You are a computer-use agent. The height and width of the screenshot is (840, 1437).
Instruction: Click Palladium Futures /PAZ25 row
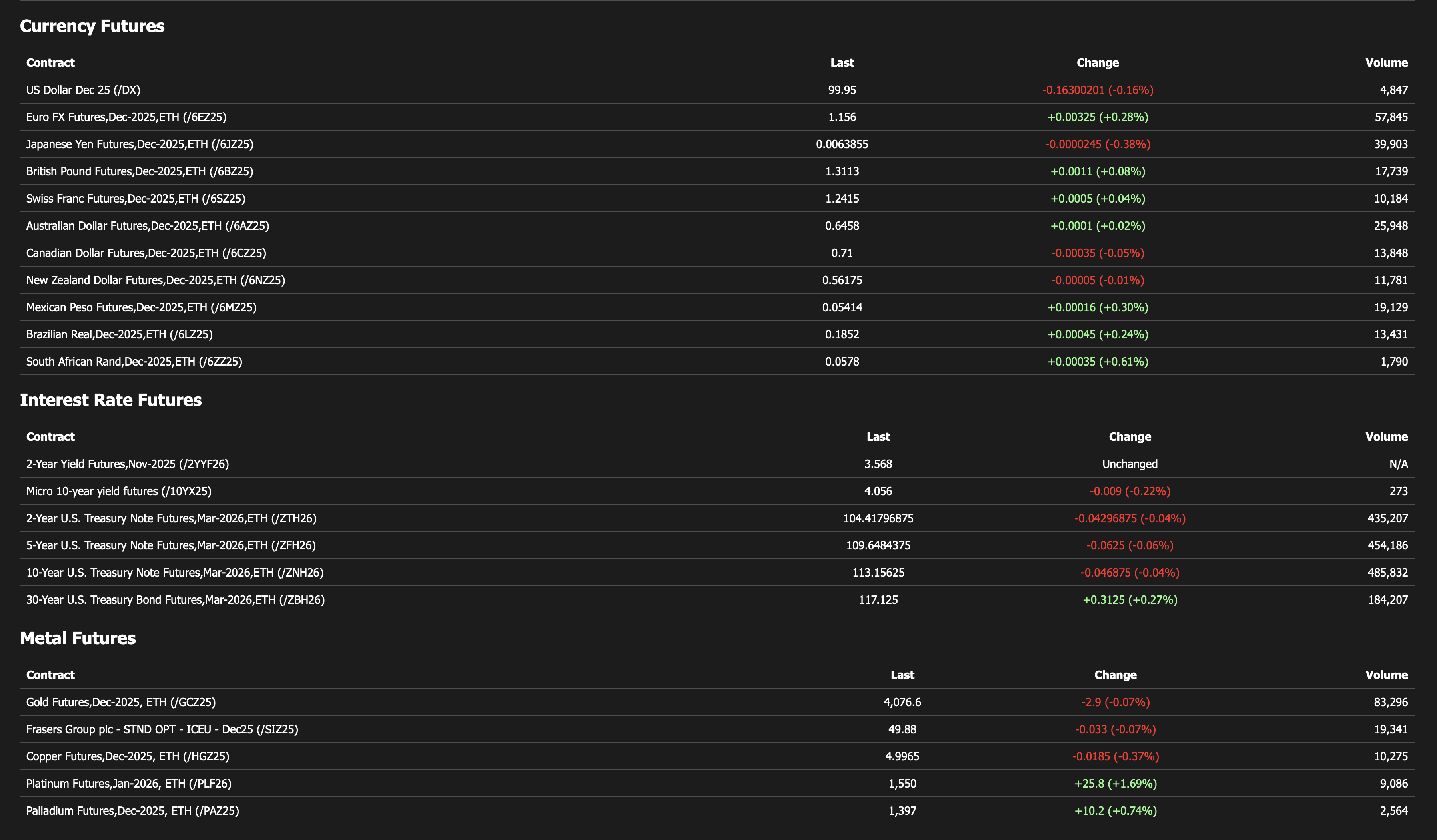[x=132, y=811]
